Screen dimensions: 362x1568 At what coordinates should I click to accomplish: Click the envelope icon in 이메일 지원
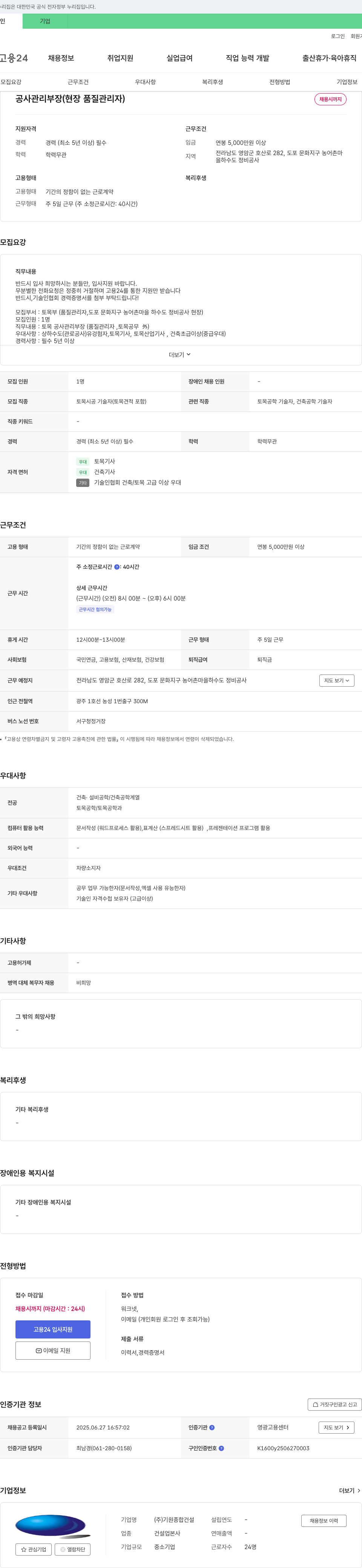(38, 1351)
